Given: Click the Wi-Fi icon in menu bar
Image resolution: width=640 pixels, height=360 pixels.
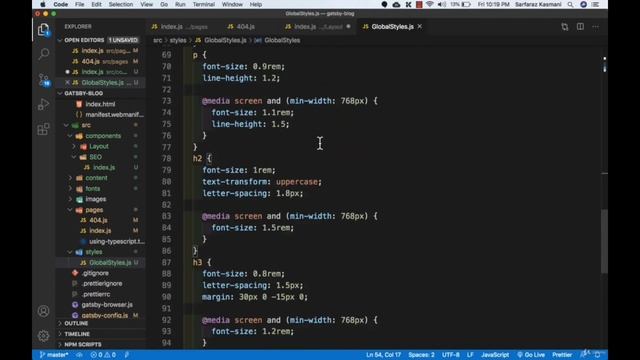Looking at the screenshot, I should point(429,4).
